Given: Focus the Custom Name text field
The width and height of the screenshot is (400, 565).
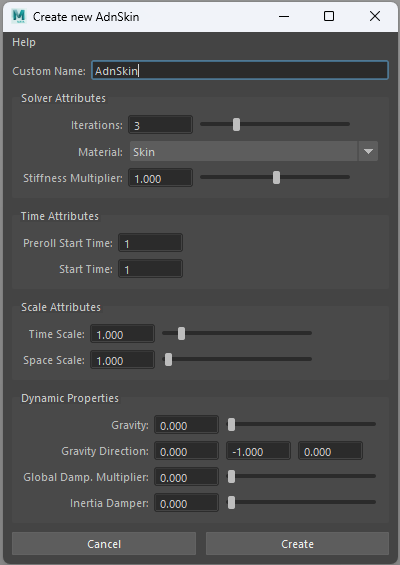Looking at the screenshot, I should (x=240, y=70).
